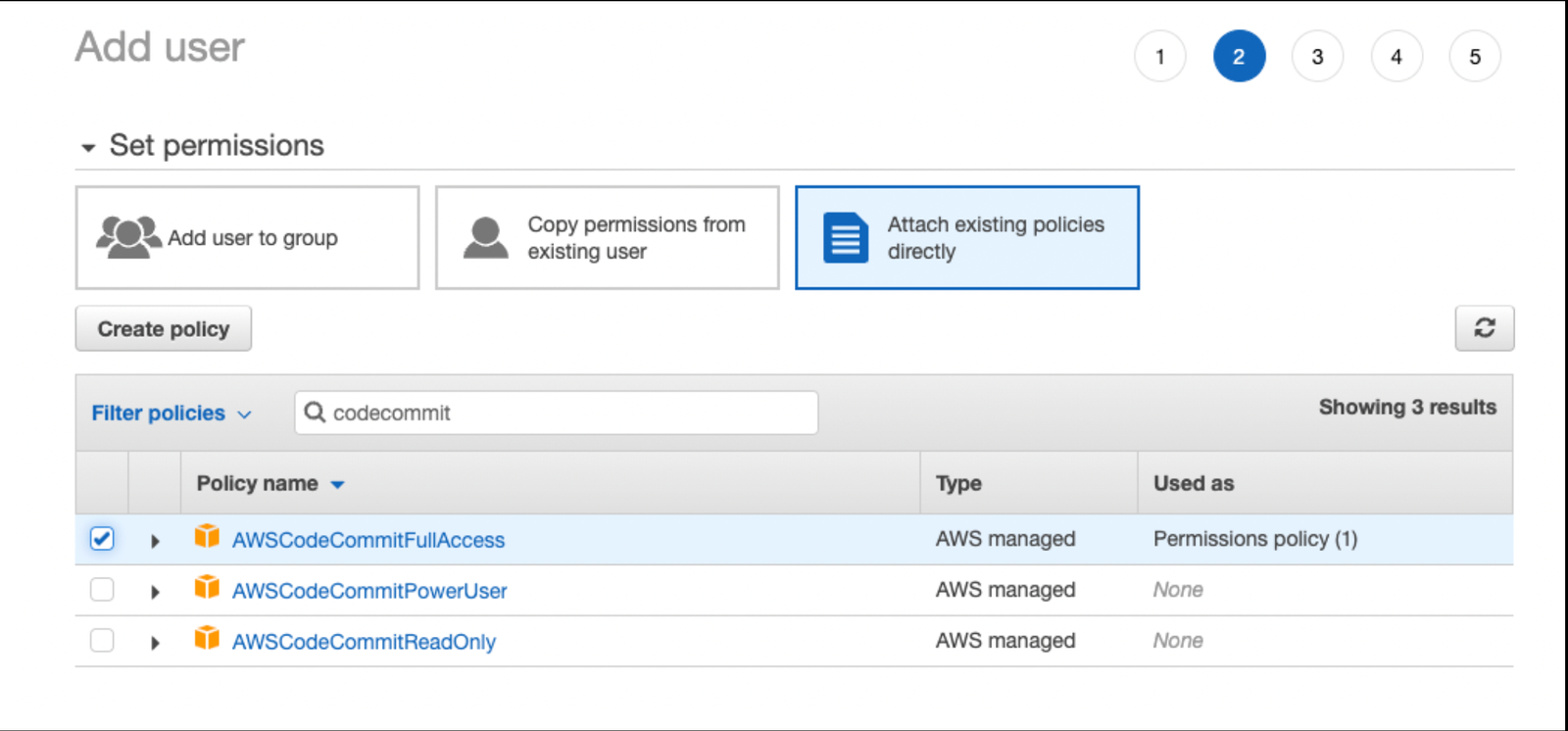Open the Filter policies dropdown

[x=171, y=414]
